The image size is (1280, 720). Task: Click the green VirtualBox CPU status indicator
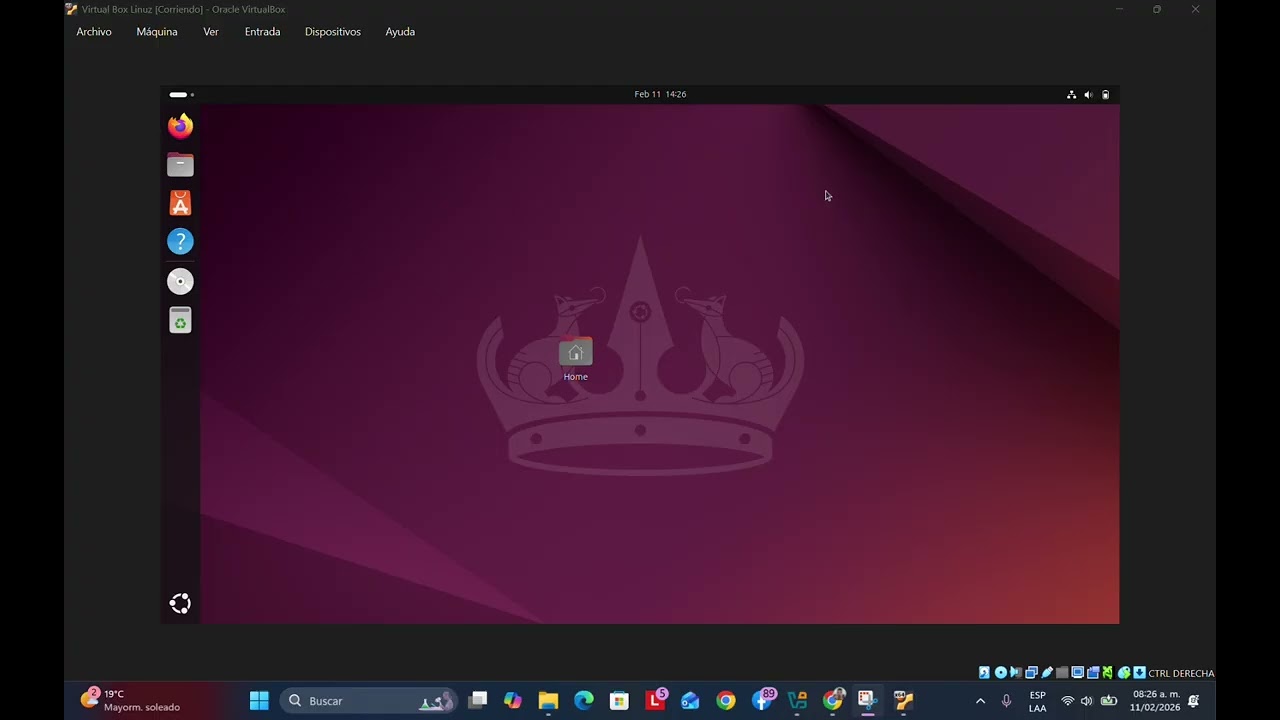click(x=1108, y=673)
